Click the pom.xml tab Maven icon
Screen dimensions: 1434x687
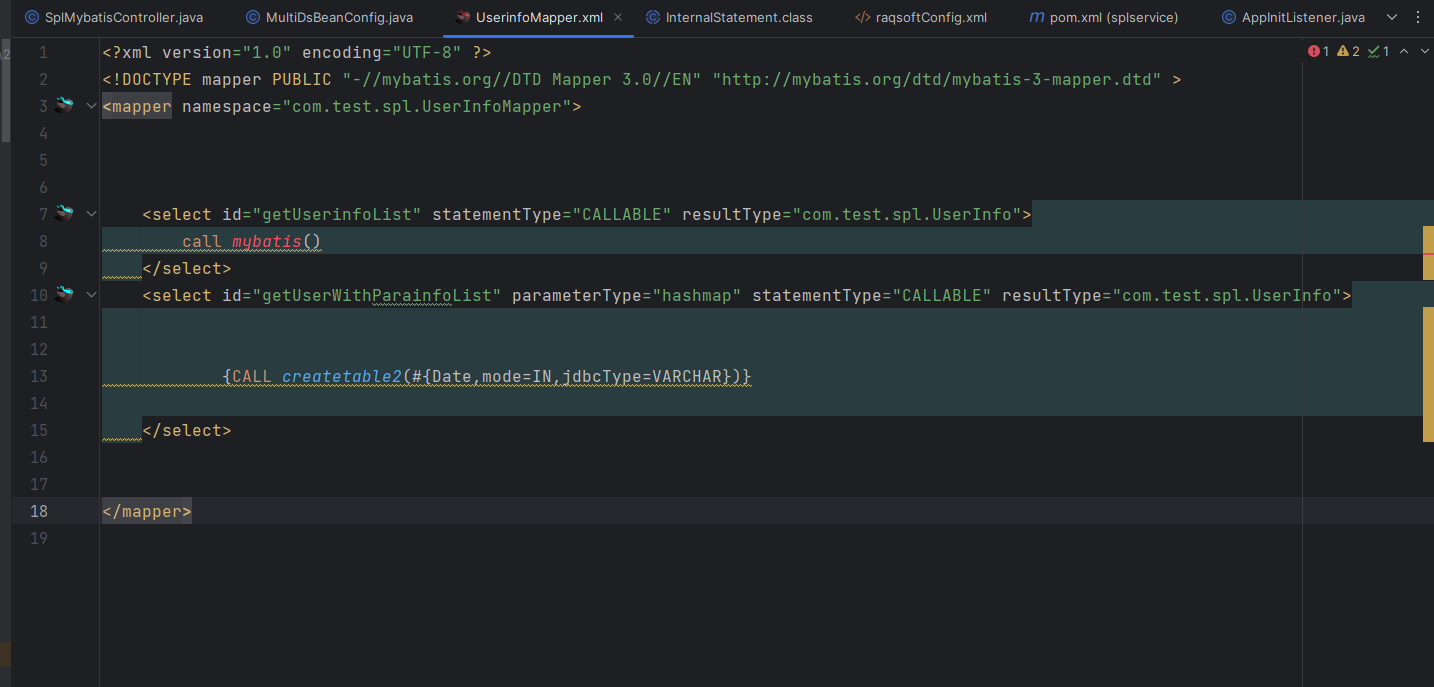click(x=1036, y=18)
